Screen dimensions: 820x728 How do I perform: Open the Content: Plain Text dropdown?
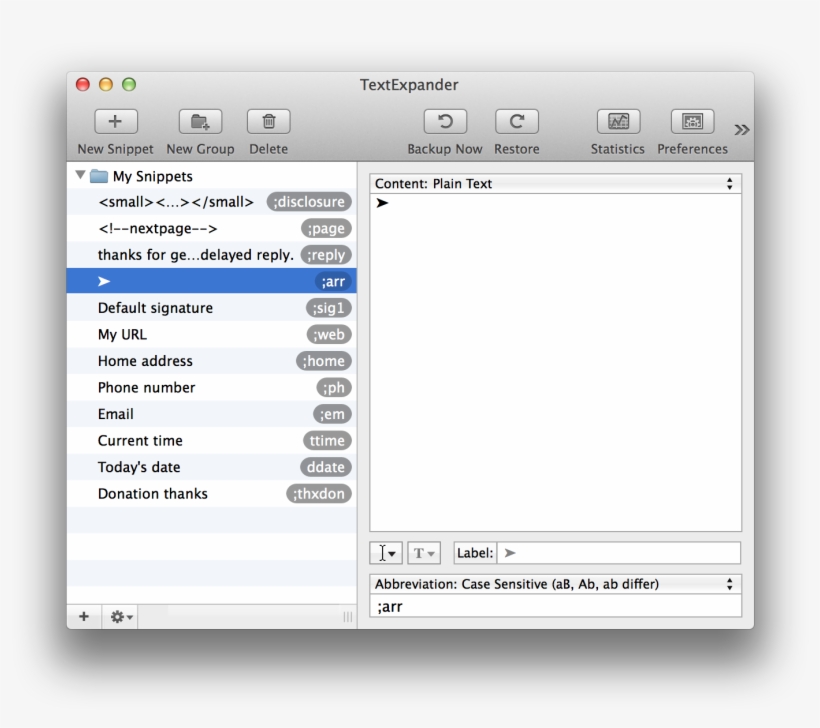(x=555, y=183)
